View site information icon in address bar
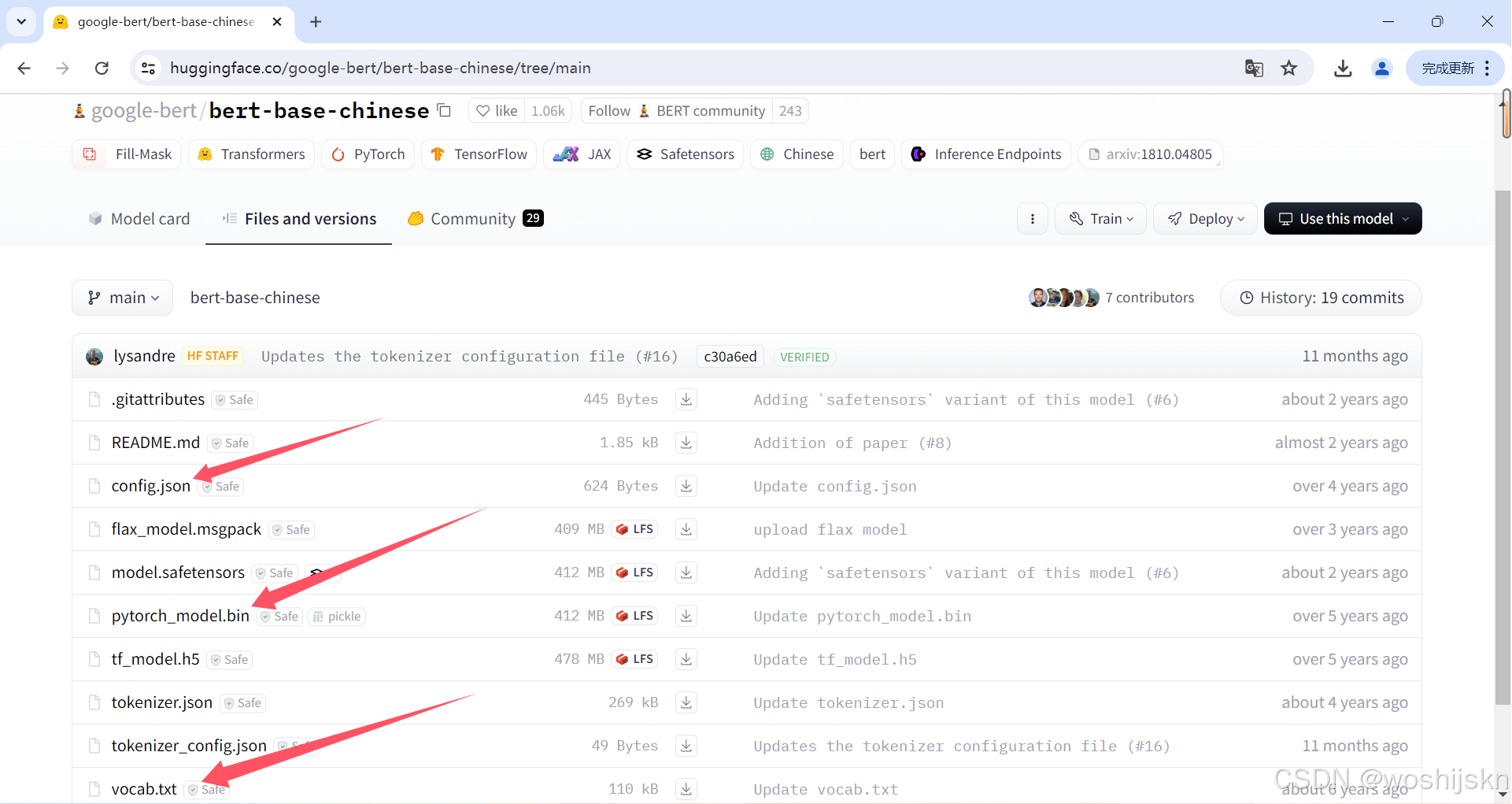Image resolution: width=1512 pixels, height=804 pixels. pos(149,69)
